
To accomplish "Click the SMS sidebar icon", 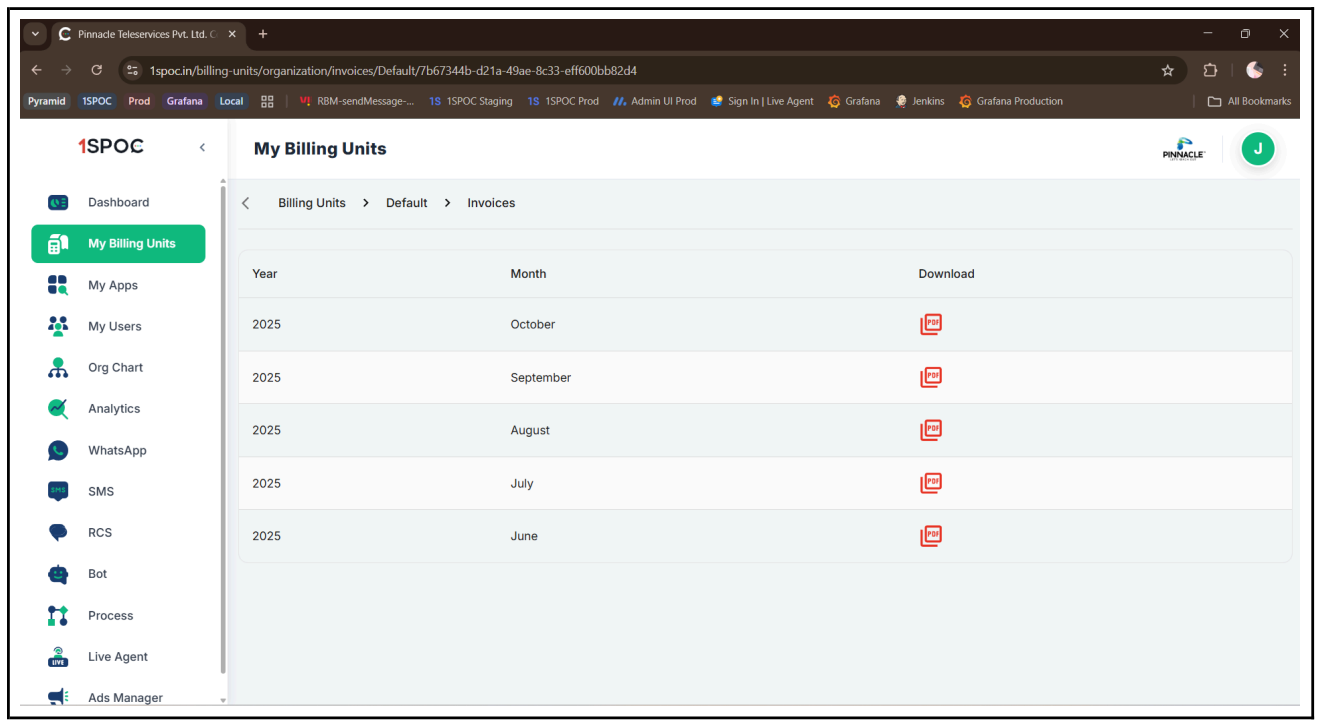I will (x=58, y=491).
